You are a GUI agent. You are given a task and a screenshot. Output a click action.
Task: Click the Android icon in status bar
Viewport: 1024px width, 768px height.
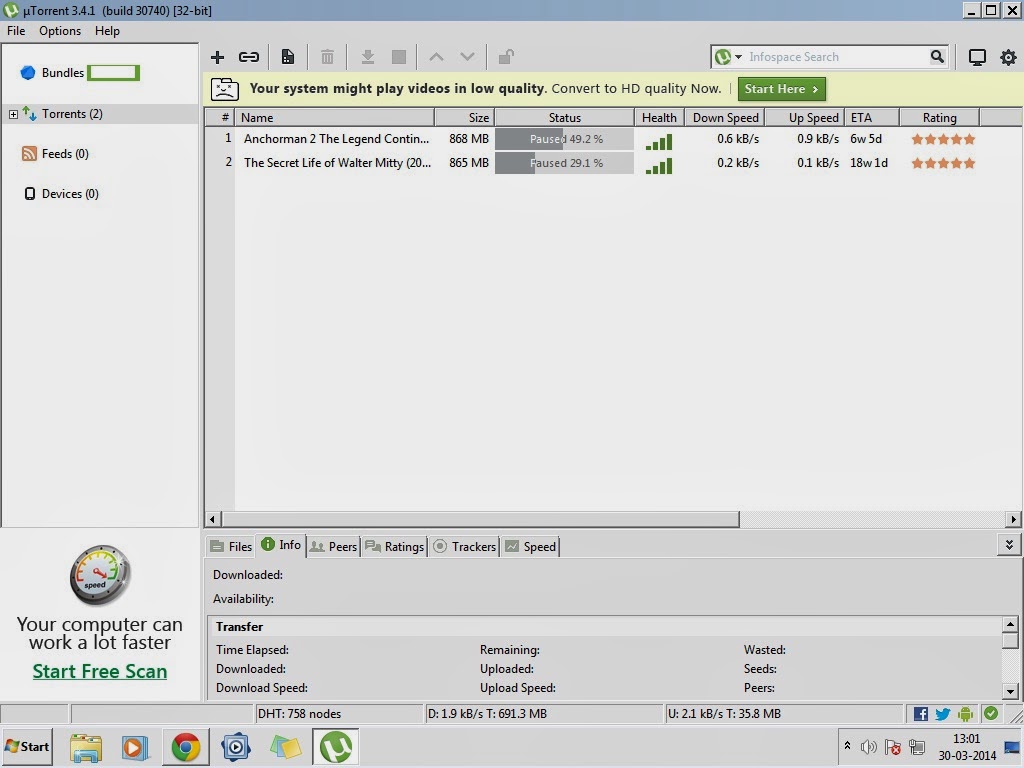(x=964, y=713)
